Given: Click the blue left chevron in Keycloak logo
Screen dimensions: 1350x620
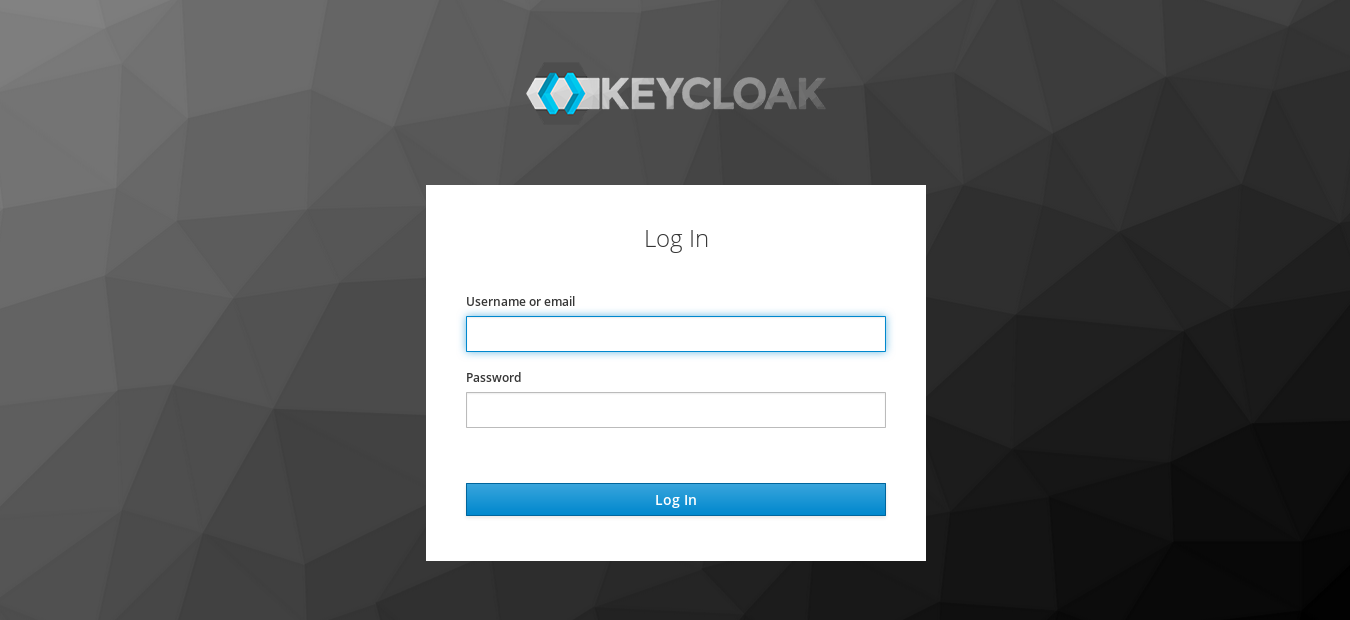Looking at the screenshot, I should point(548,93).
